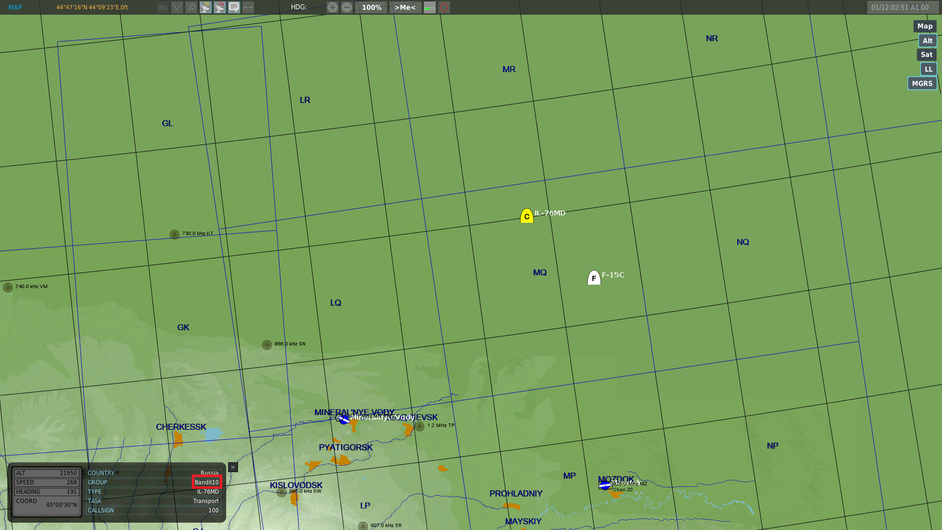
Task: Click the red circle toolbar icon
Action: (x=444, y=7)
